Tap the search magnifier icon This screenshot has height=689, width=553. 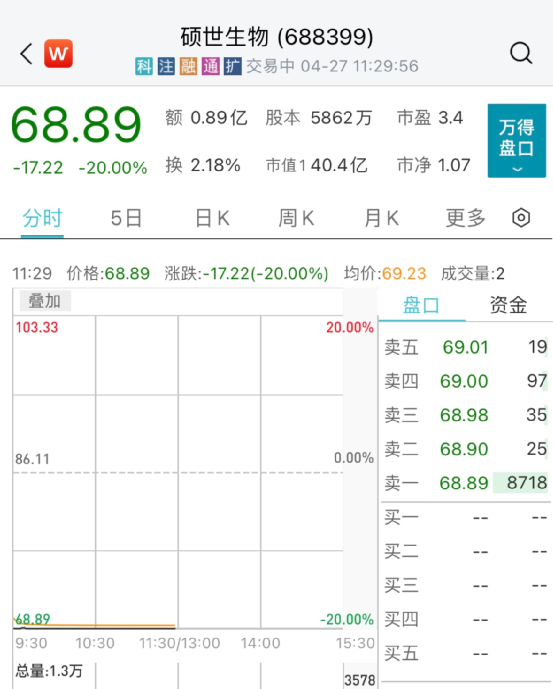point(521,54)
